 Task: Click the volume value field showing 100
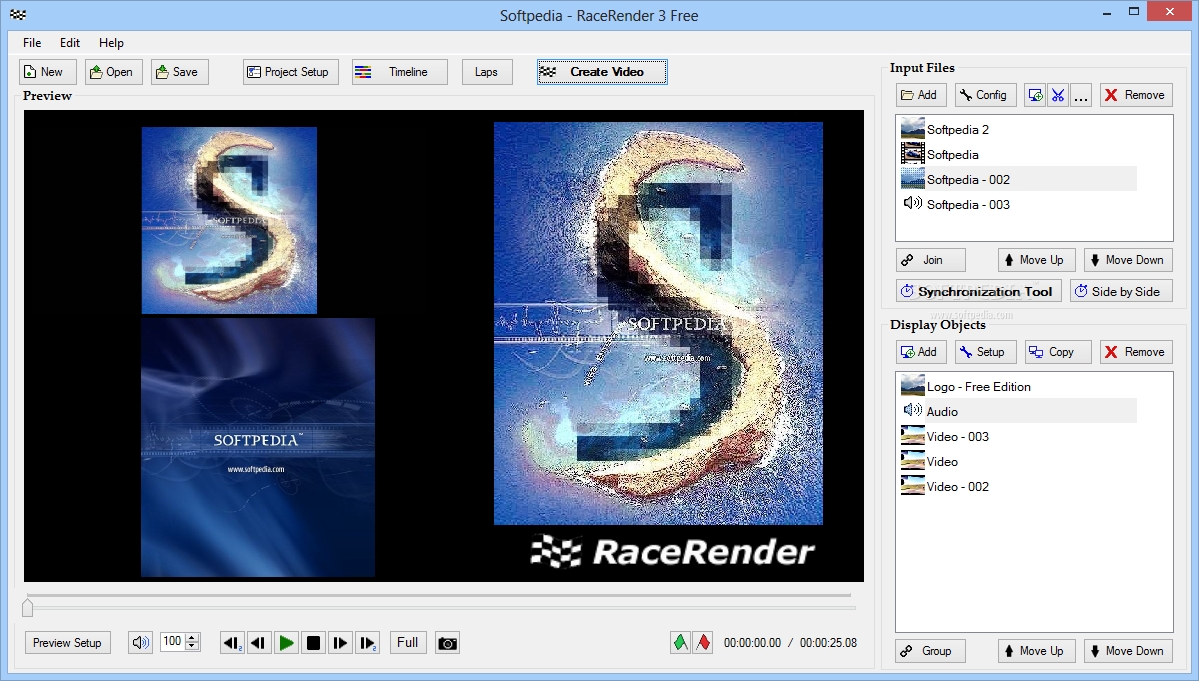(172, 642)
